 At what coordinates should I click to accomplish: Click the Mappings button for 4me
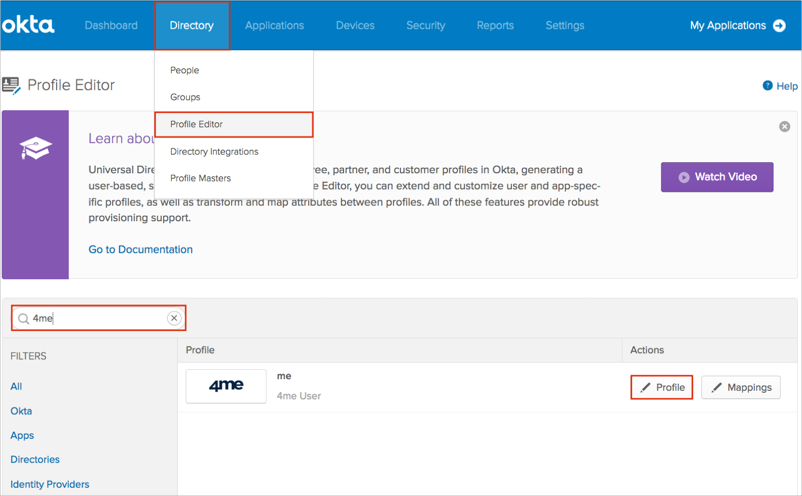[740, 387]
